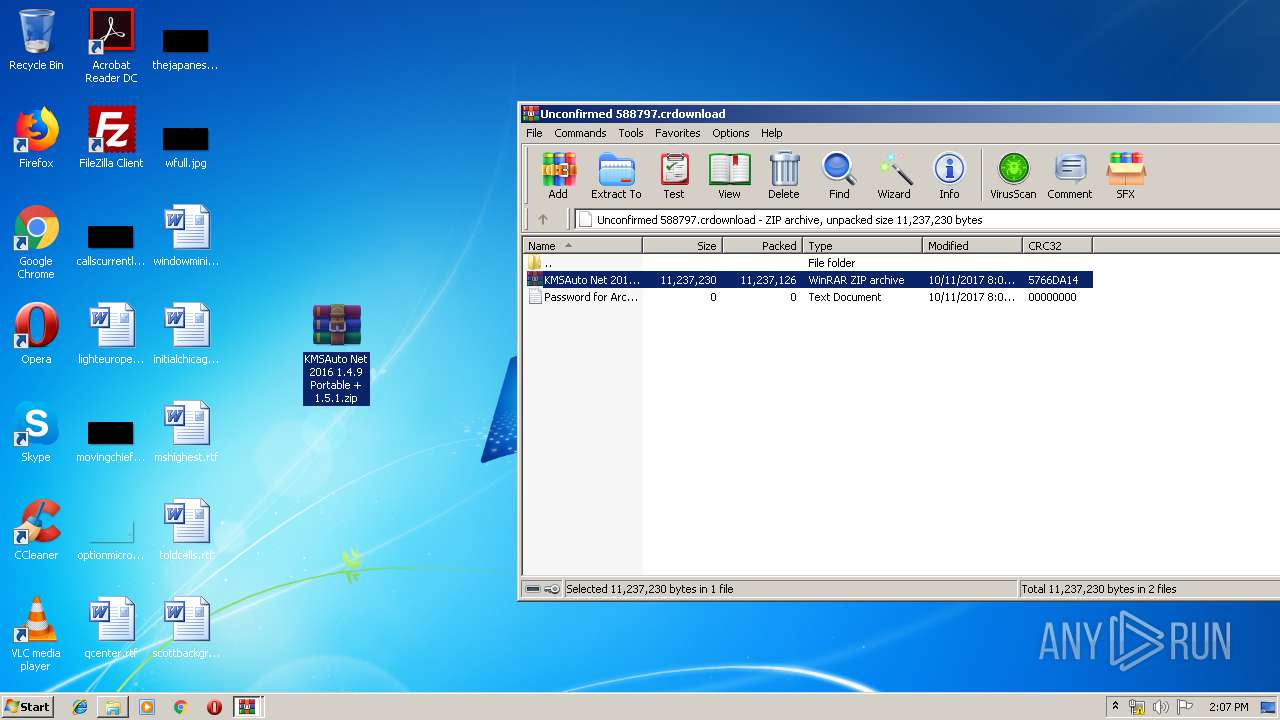Show archive Info

(x=949, y=176)
